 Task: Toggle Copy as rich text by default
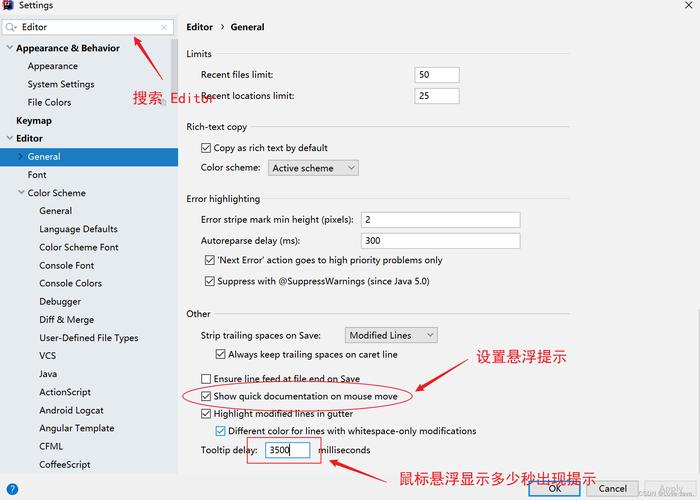[206, 148]
